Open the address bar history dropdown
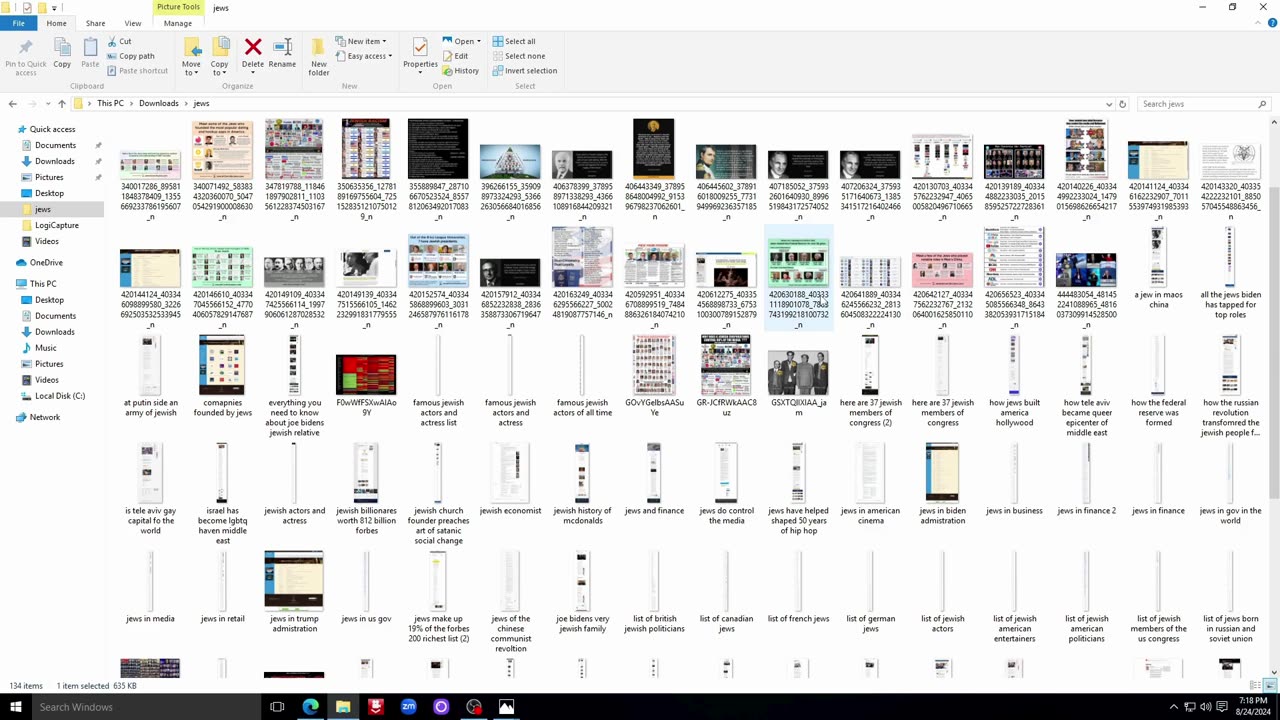The height and width of the screenshot is (720, 1280). tap(1109, 104)
